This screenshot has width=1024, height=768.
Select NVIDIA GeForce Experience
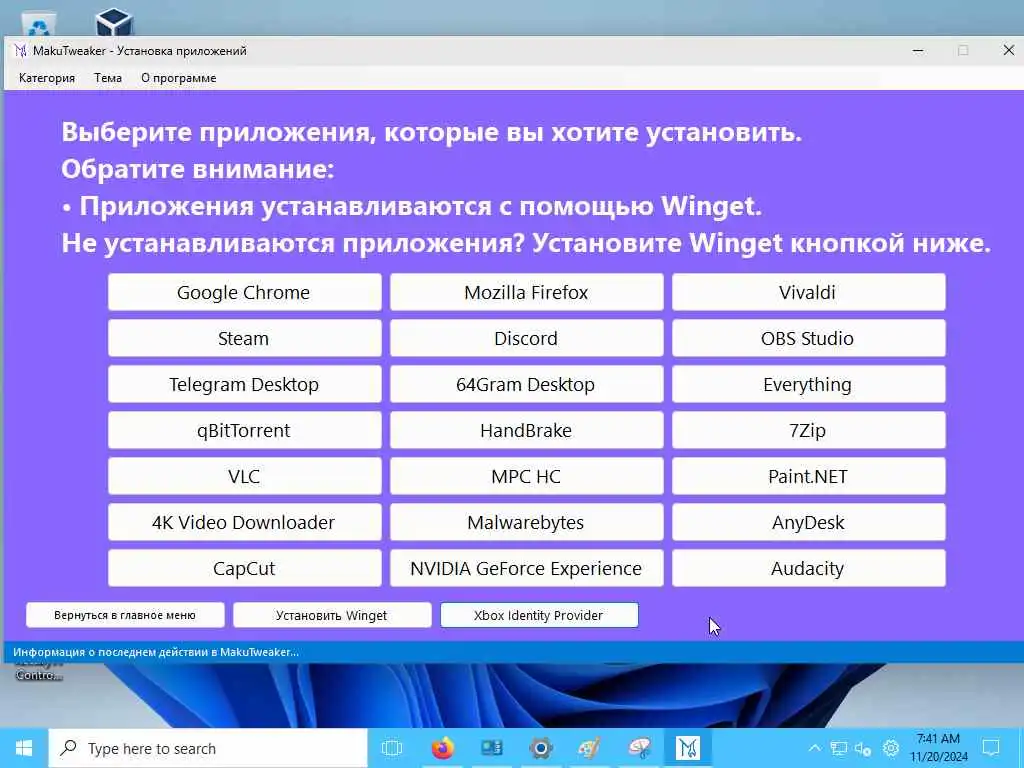click(526, 568)
